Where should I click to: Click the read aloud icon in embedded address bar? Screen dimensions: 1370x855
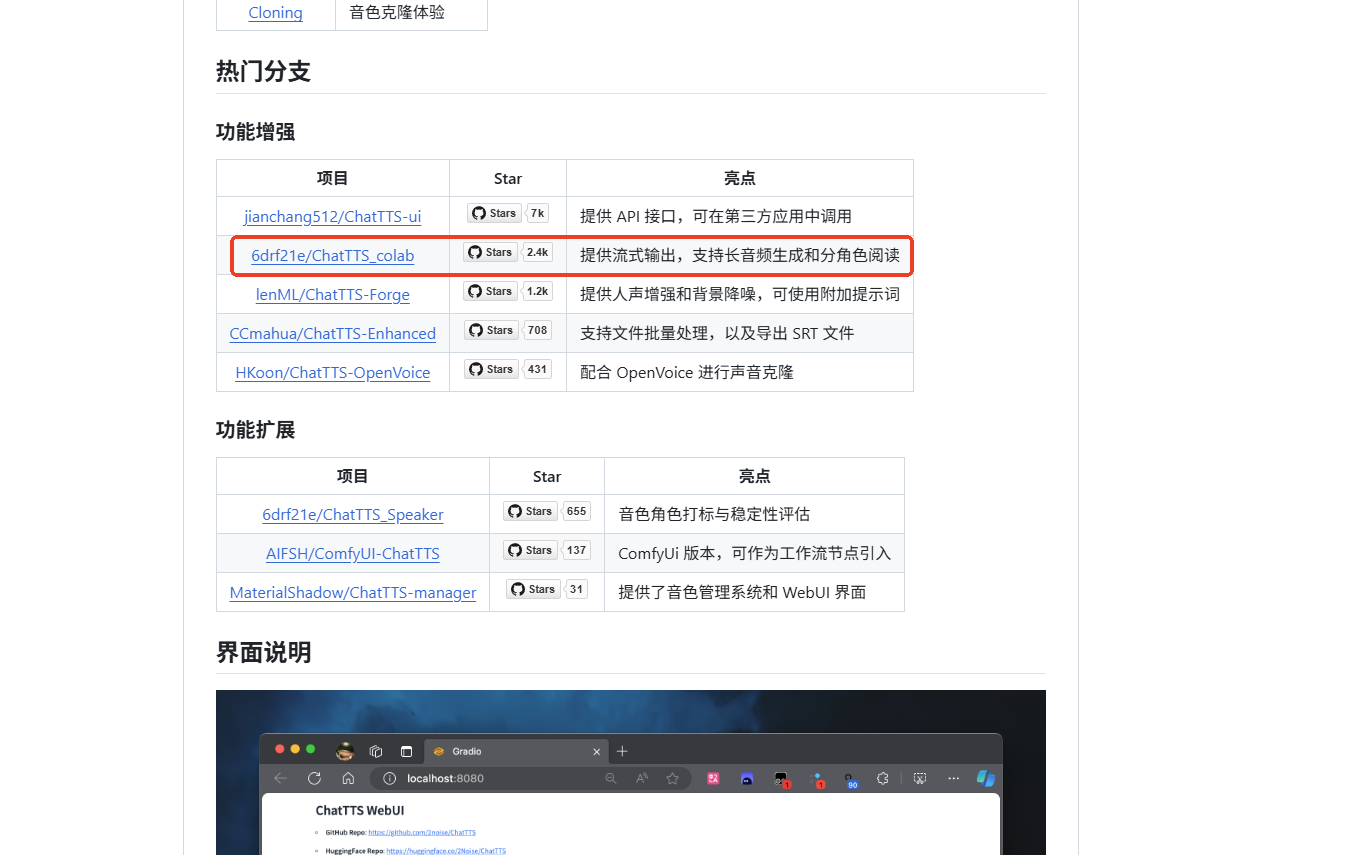[642, 778]
